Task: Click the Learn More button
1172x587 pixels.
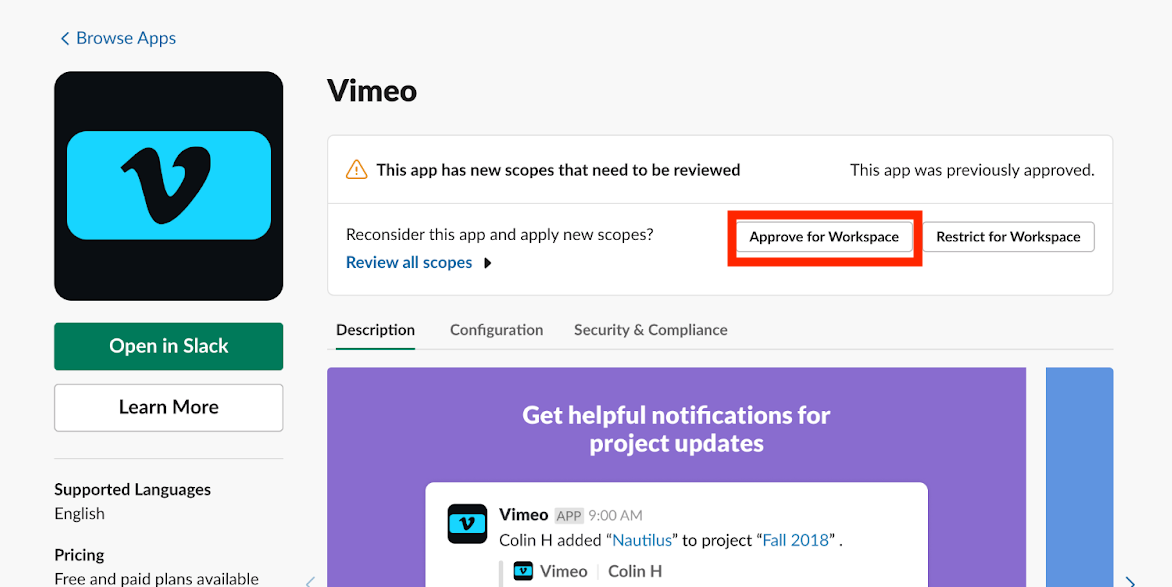Action: pos(168,407)
